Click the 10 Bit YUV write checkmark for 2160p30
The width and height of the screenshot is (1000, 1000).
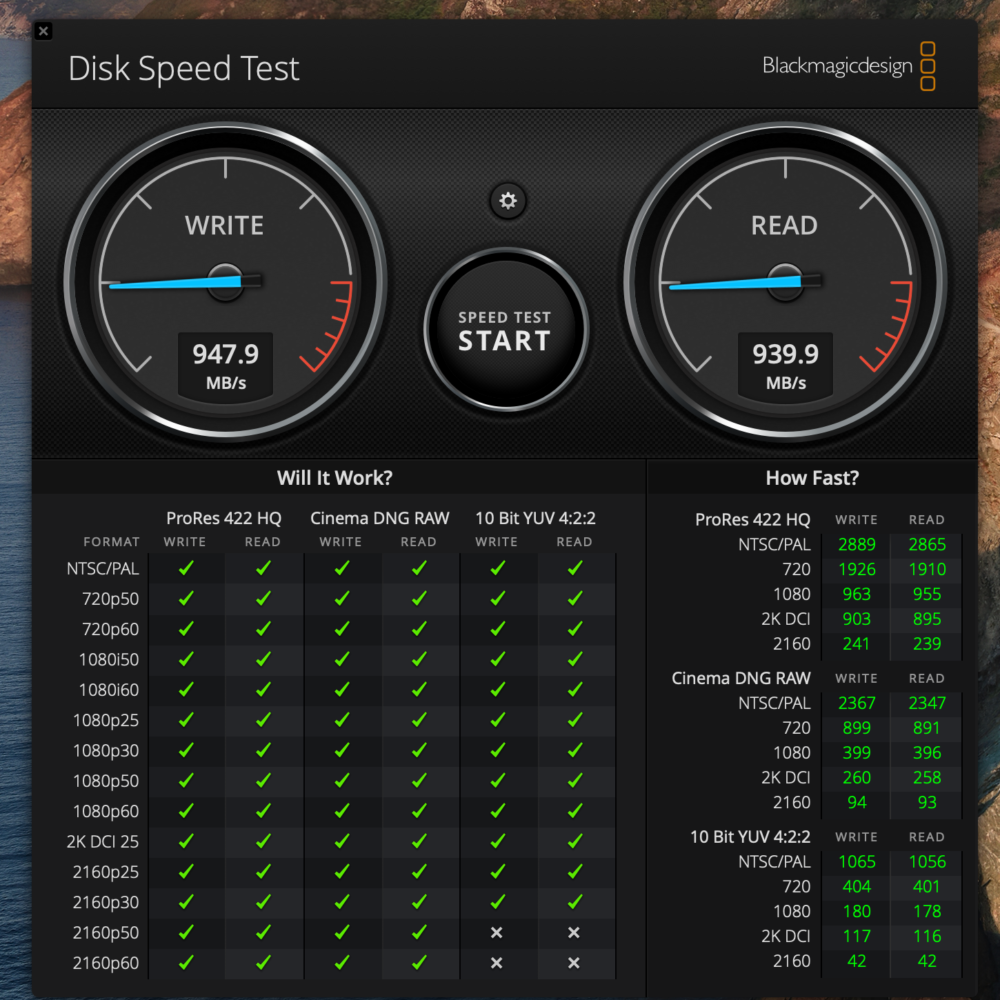[497, 902]
